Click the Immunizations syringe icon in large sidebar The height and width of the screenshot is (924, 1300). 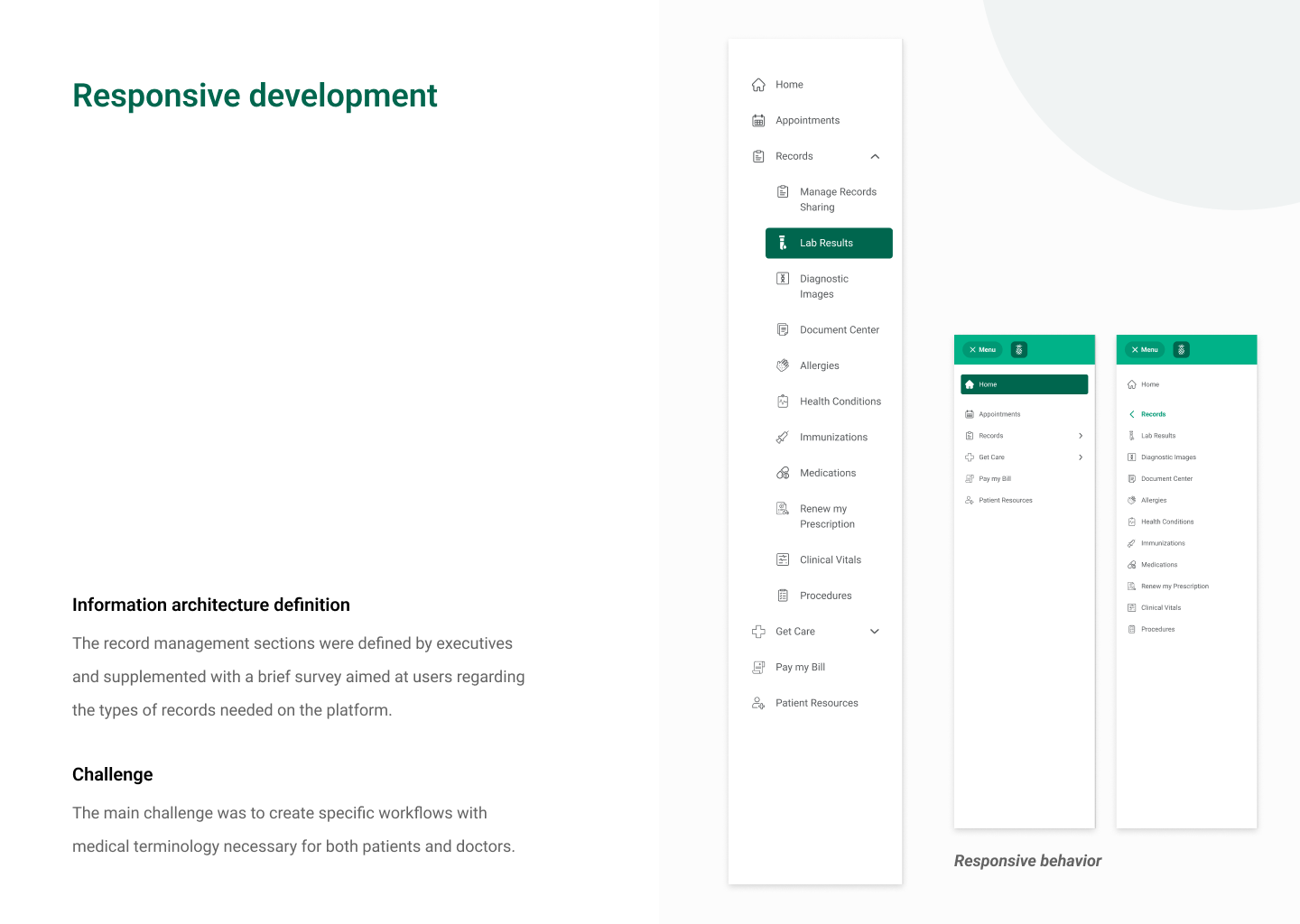click(783, 438)
